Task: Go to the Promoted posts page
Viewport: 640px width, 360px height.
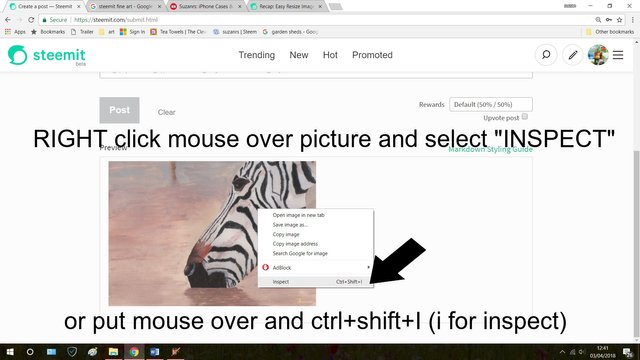Action: (x=372, y=55)
